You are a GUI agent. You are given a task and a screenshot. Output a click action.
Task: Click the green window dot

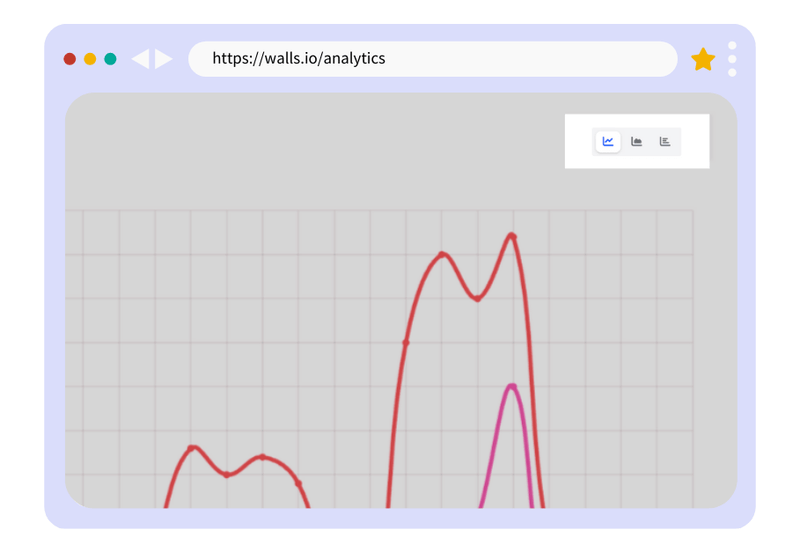pos(110,59)
